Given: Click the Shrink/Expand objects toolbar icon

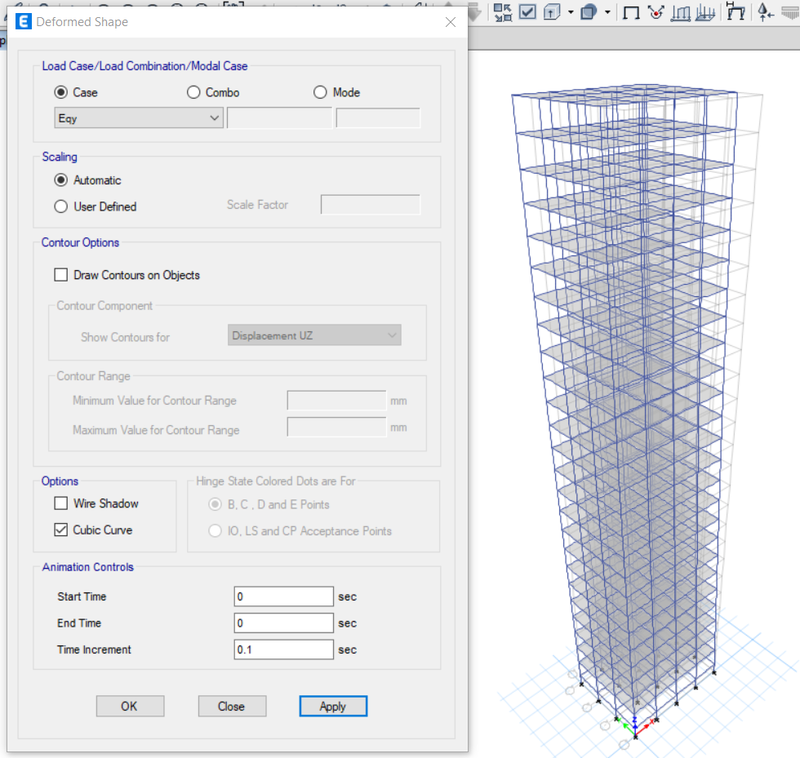Looking at the screenshot, I should coord(503,12).
